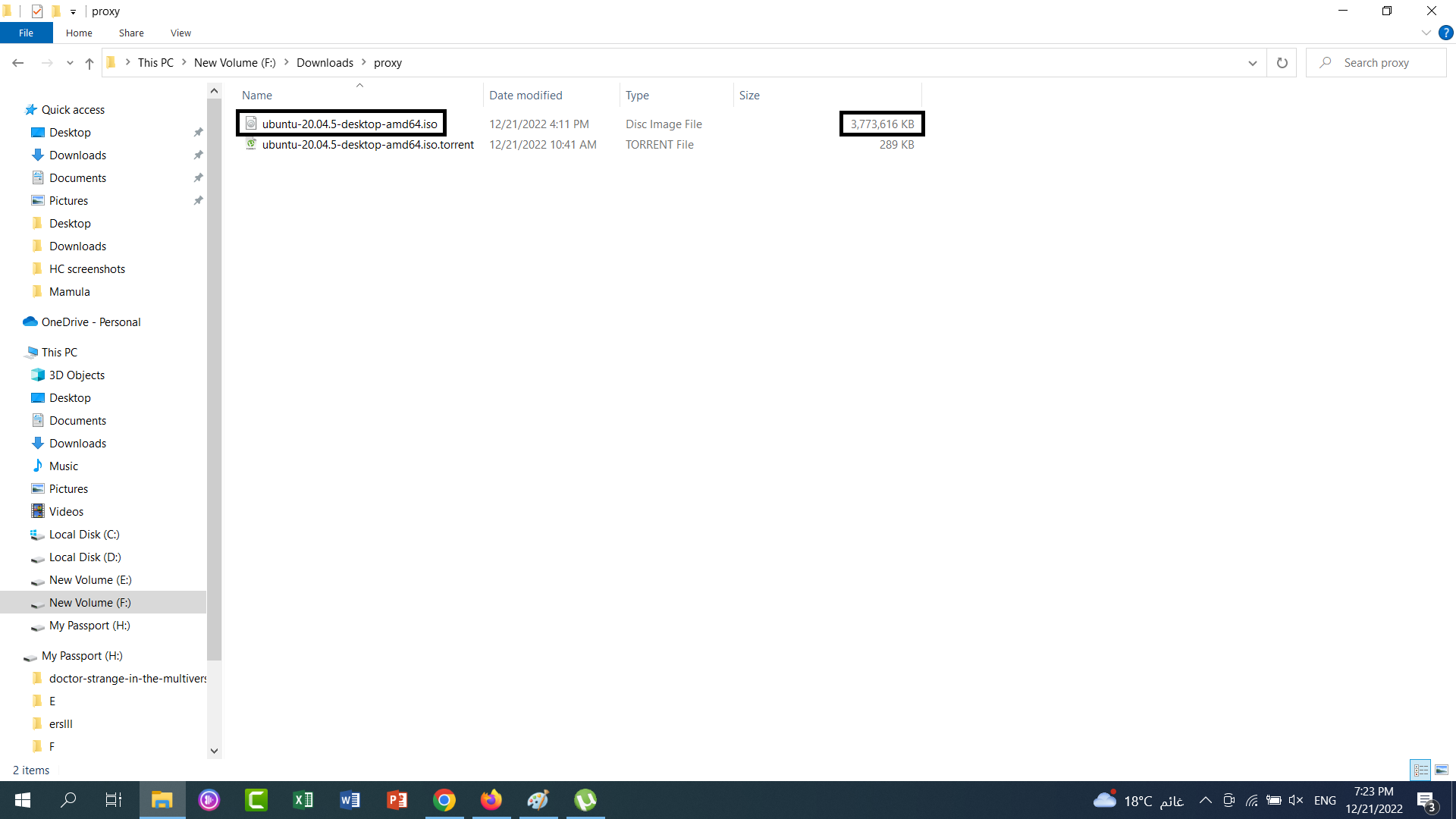
Task: Open ersIII folder in sidebar
Action: pos(61,724)
